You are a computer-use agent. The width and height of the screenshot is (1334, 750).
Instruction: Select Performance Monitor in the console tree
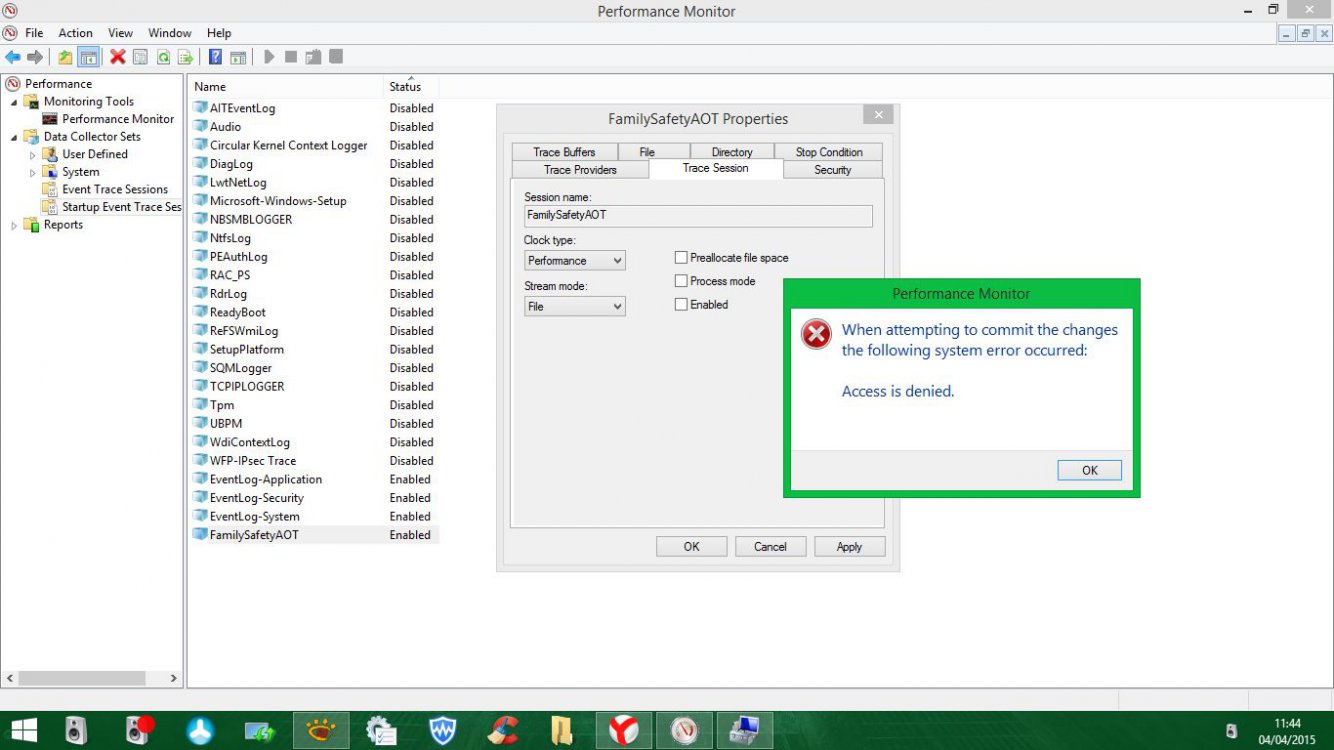(118, 119)
